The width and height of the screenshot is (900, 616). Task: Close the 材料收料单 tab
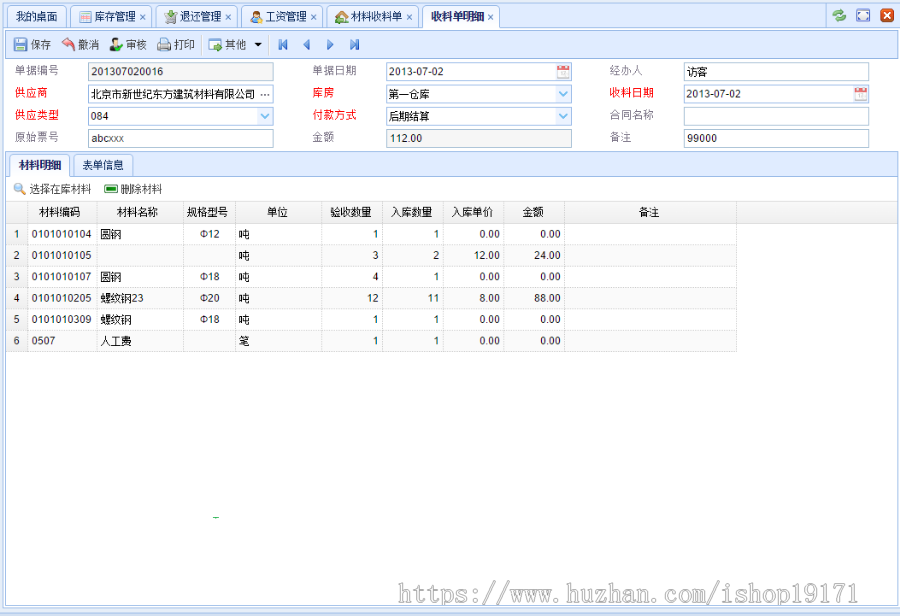coord(409,17)
